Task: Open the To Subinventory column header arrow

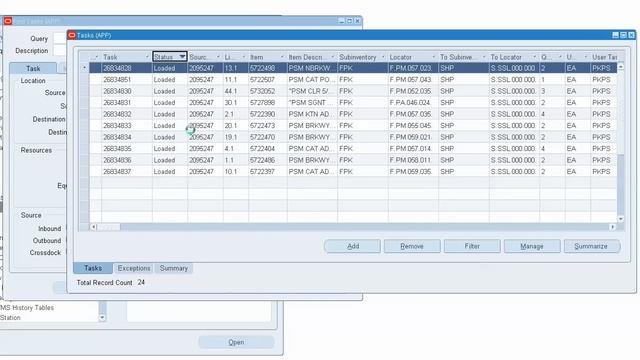Action: [484, 57]
